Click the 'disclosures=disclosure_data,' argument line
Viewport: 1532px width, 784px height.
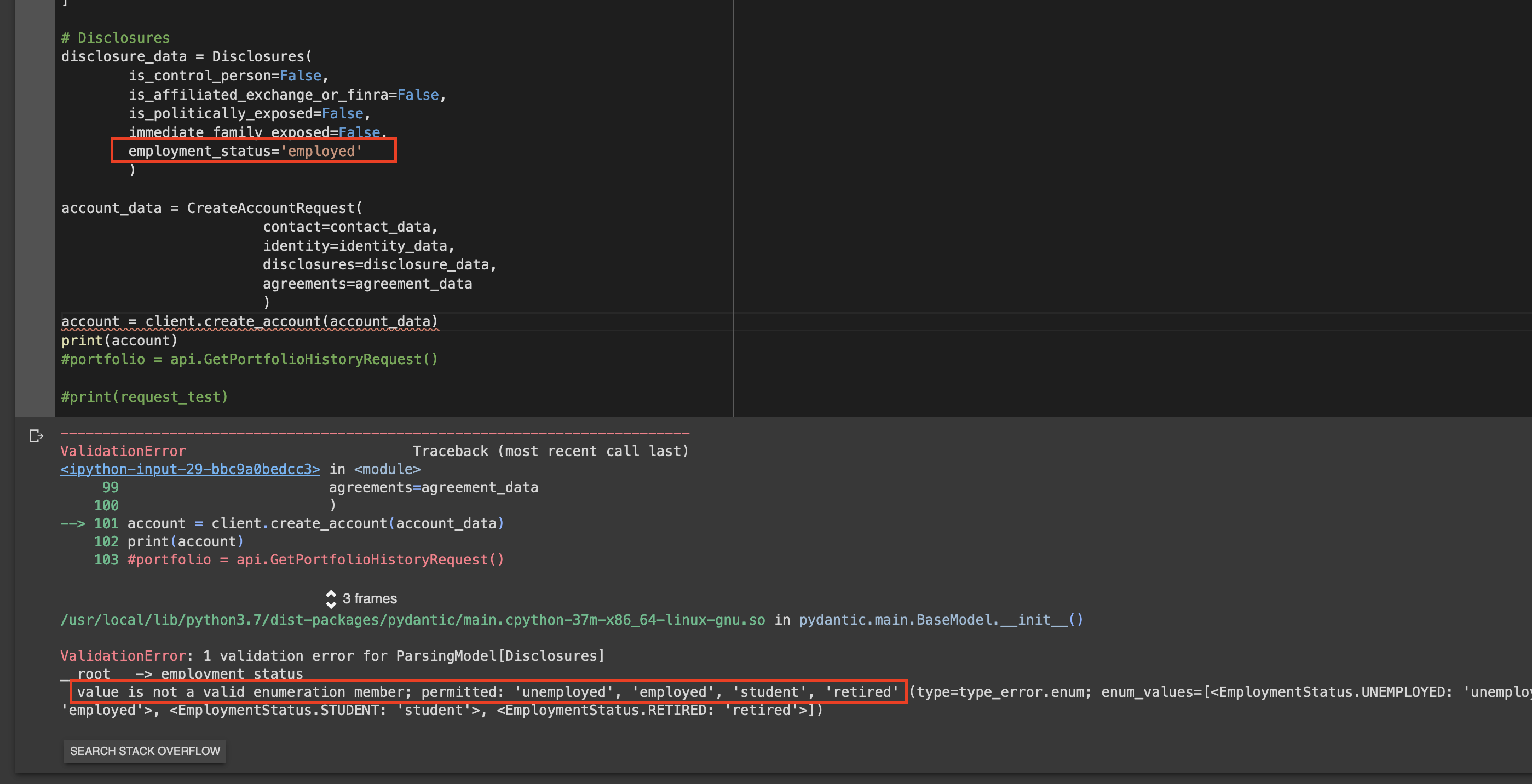tap(379, 264)
